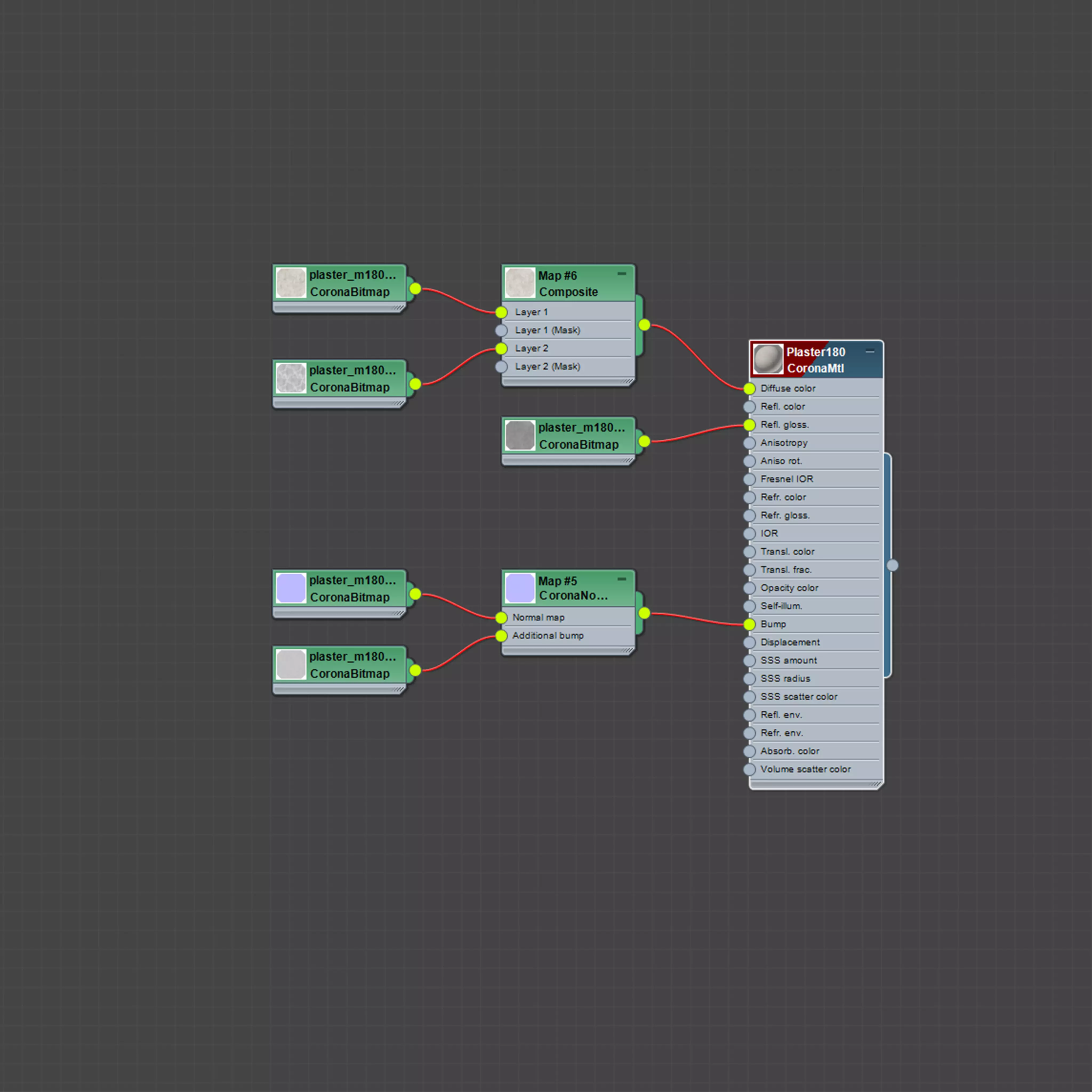The height and width of the screenshot is (1092, 1092).
Task: Click the Layer 2 (Mask) input socket
Action: [501, 367]
